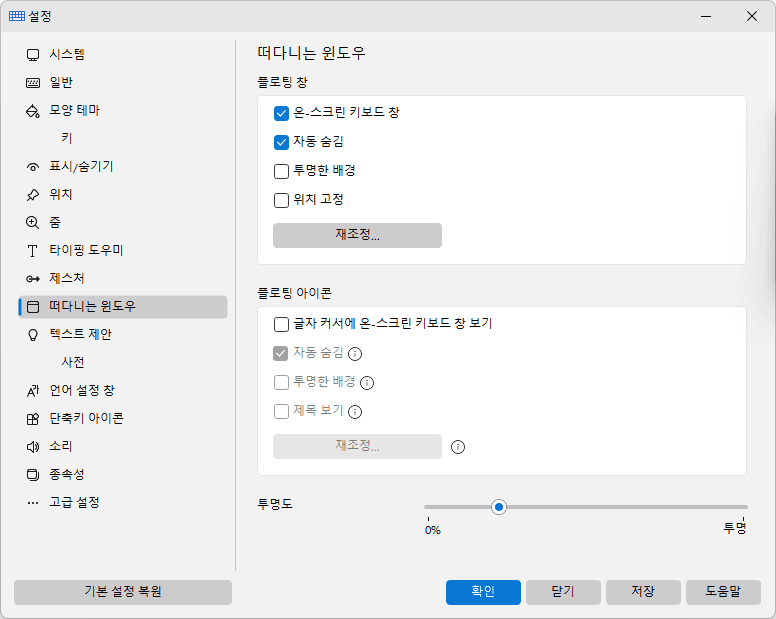Screen dimensions: 776x619
Task: Click the 언어 설정 창 language icon
Action: pyautogui.click(x=33, y=391)
